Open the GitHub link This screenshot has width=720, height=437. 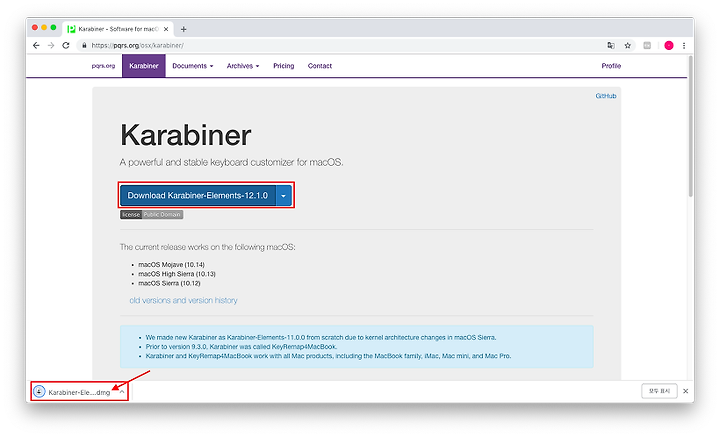606,96
